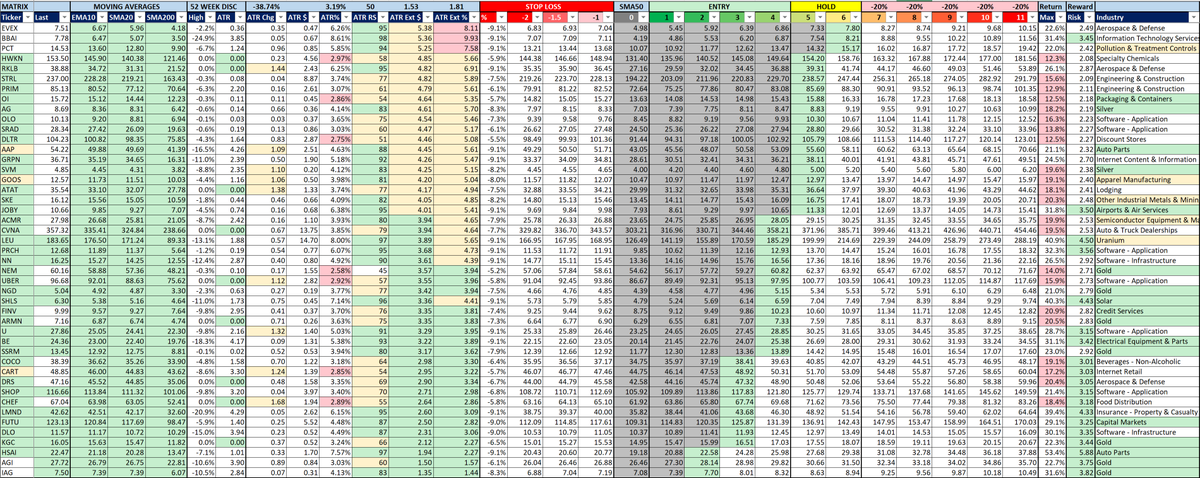This screenshot has height=478, width=1200.
Task: Open the High column filter dropdown
Action: point(209,18)
